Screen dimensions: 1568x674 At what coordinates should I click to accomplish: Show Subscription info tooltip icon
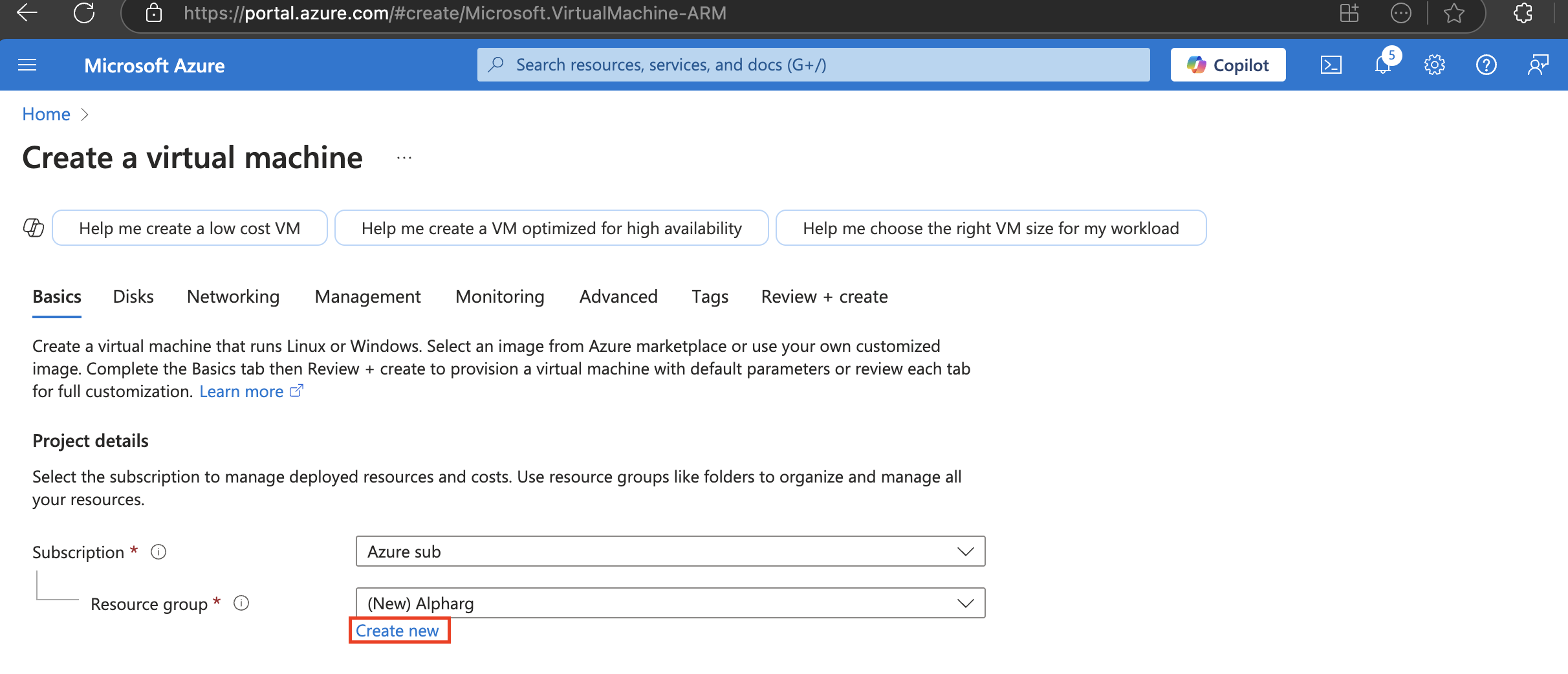coord(158,552)
